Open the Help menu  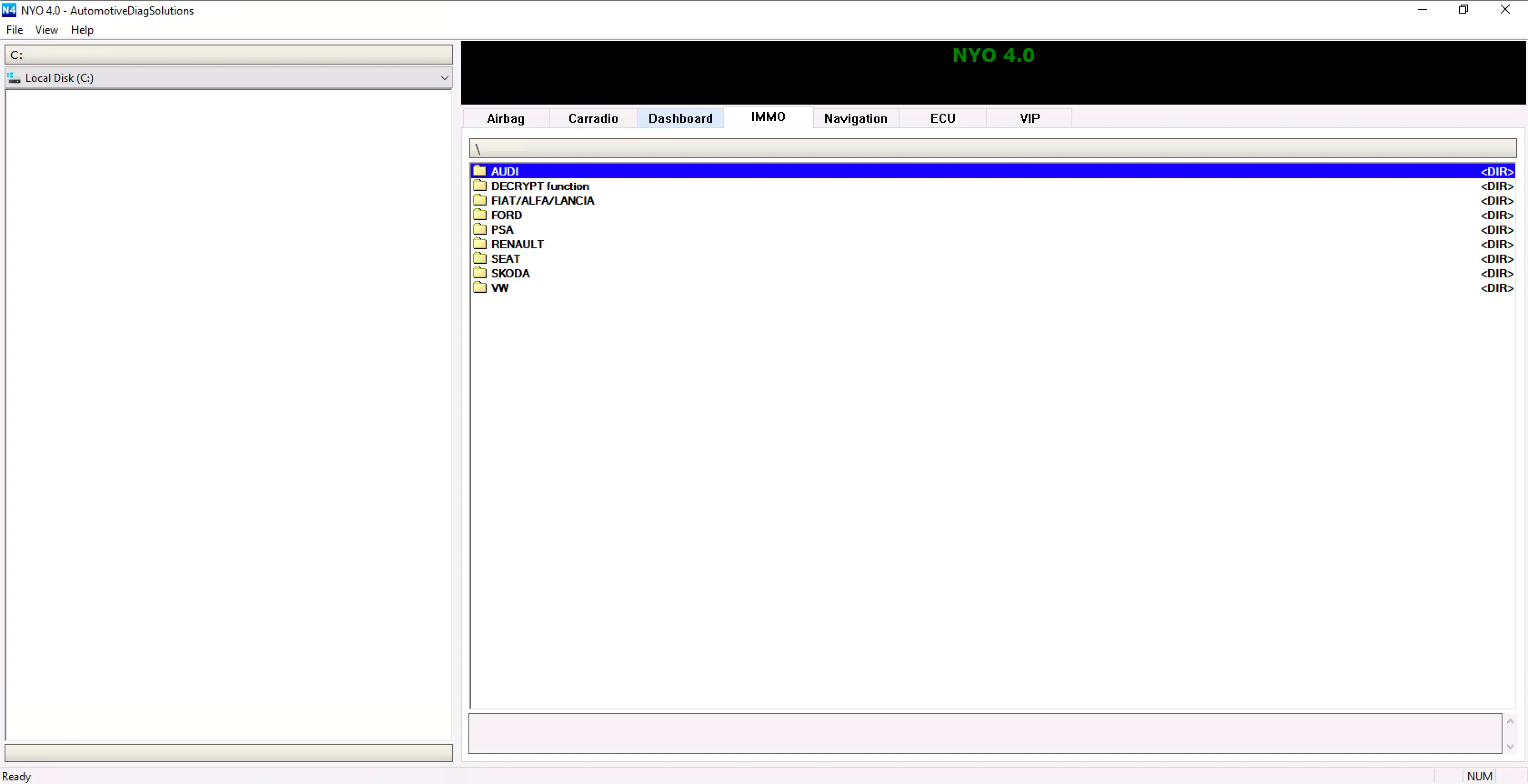(x=82, y=30)
